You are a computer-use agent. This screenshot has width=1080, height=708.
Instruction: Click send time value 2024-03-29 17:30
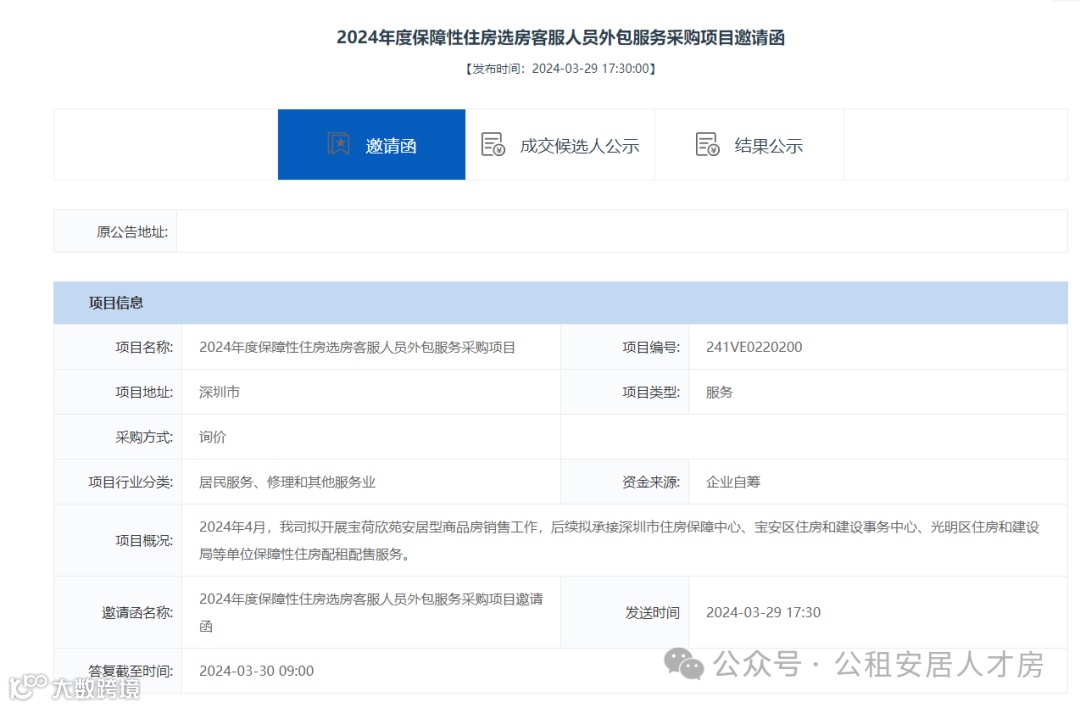pos(763,612)
